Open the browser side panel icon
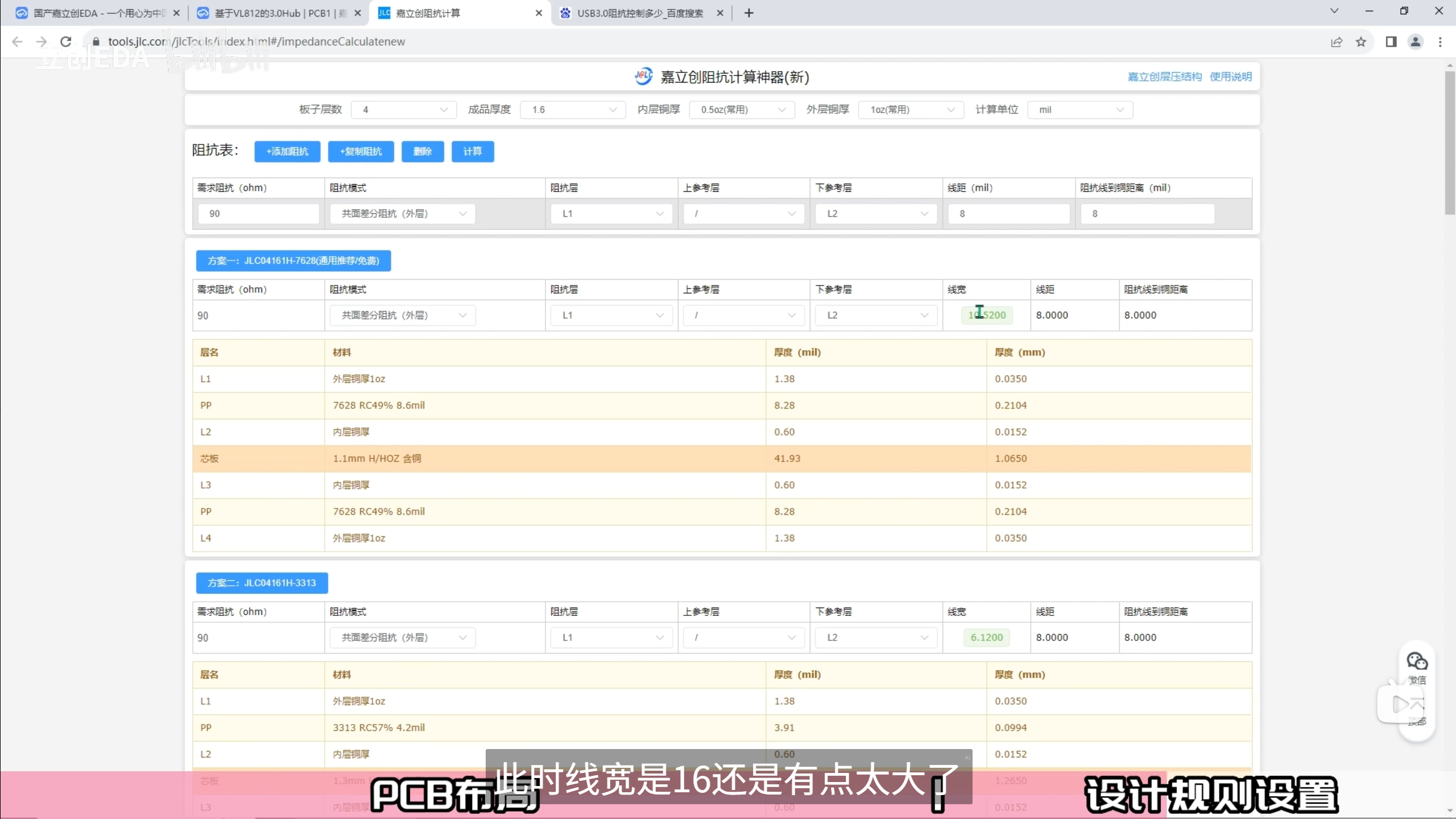The height and width of the screenshot is (819, 1456). click(1391, 42)
